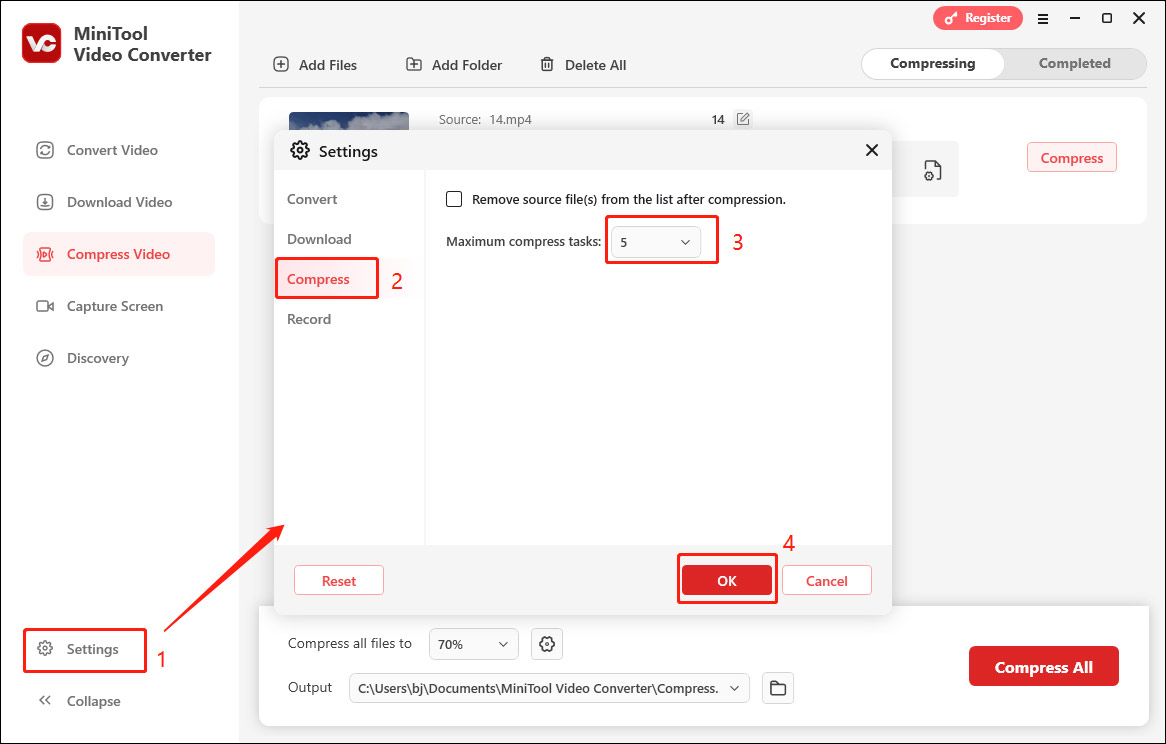
Task: Click the Discovery compass icon
Action: pyautogui.click(x=45, y=358)
